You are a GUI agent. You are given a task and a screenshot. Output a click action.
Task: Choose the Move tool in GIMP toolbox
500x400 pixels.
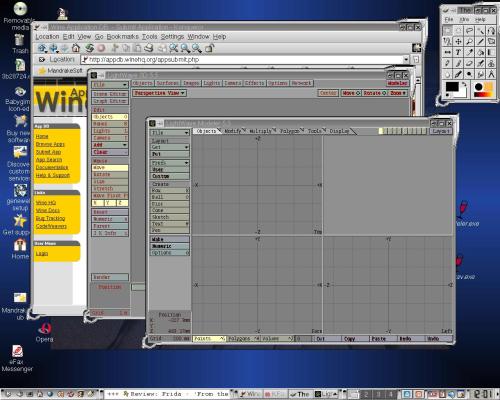[x=458, y=41]
